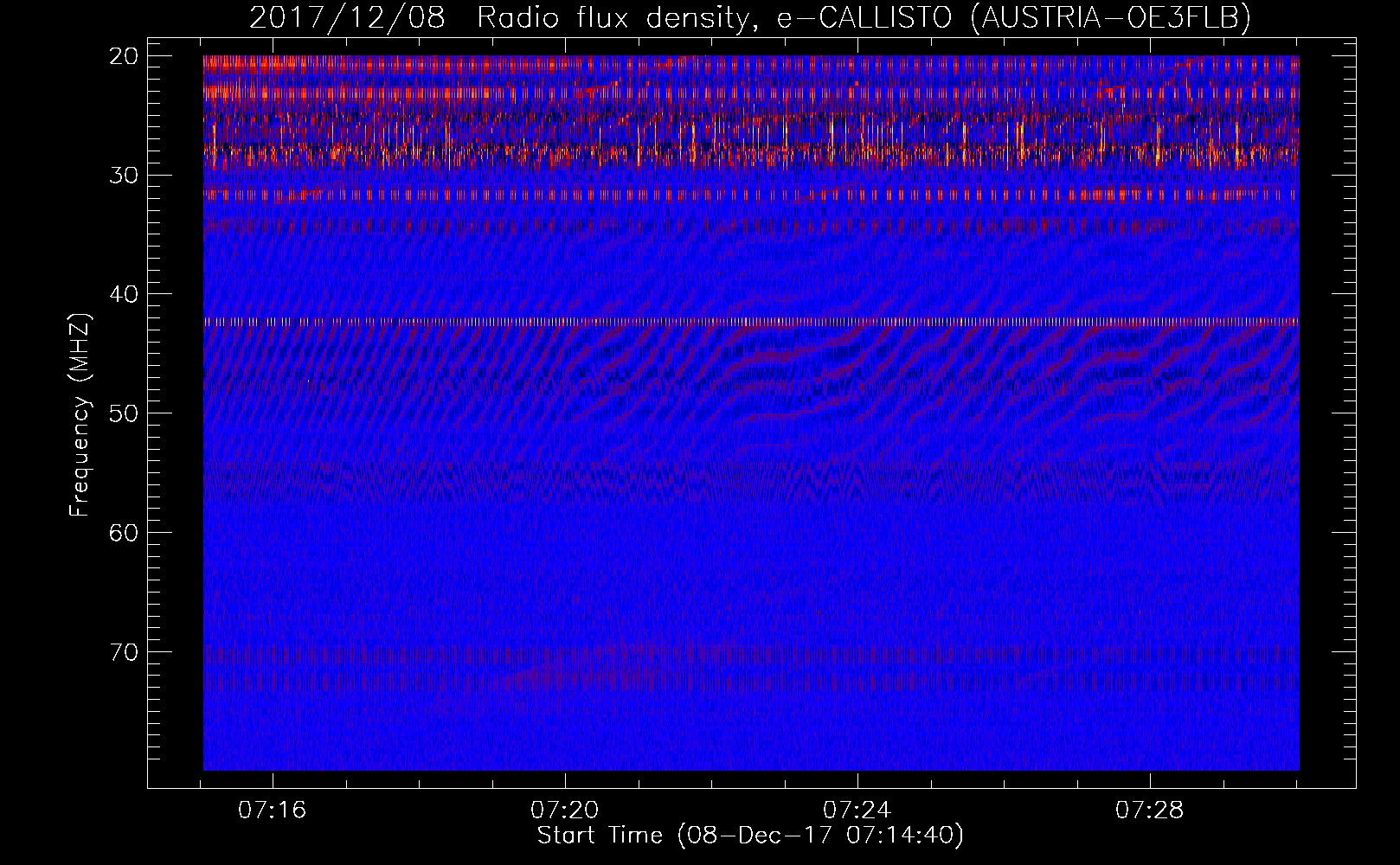Click the 'Start Time (08-Dec-17 07:14:40)' label
The width and height of the screenshot is (1400, 865).
tap(750, 836)
